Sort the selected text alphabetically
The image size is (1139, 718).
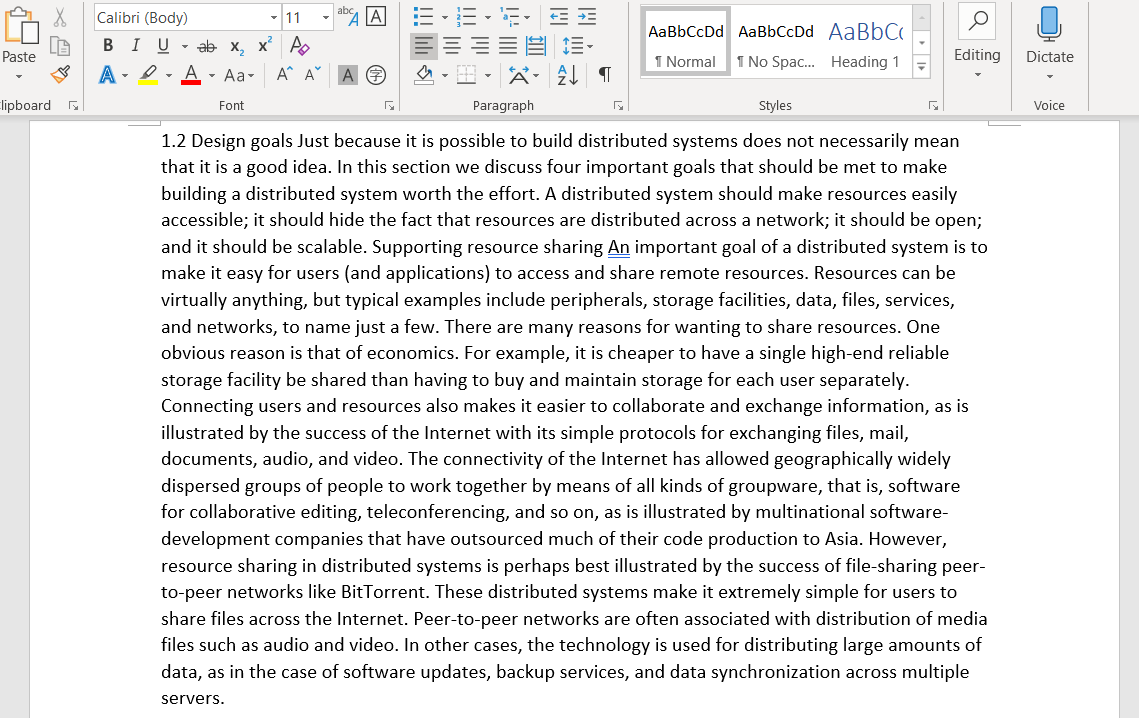[x=567, y=75]
